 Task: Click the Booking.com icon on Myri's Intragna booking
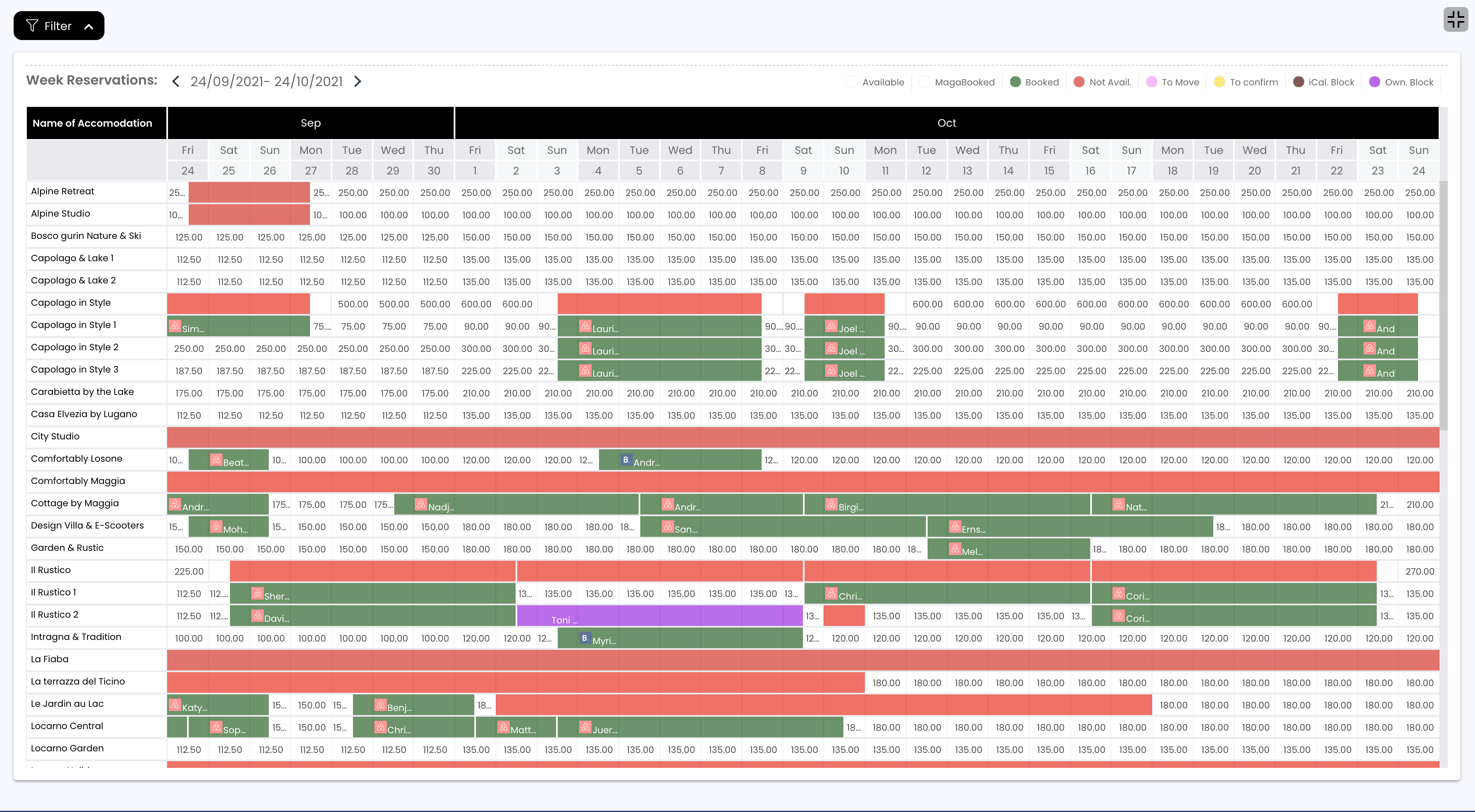click(585, 637)
